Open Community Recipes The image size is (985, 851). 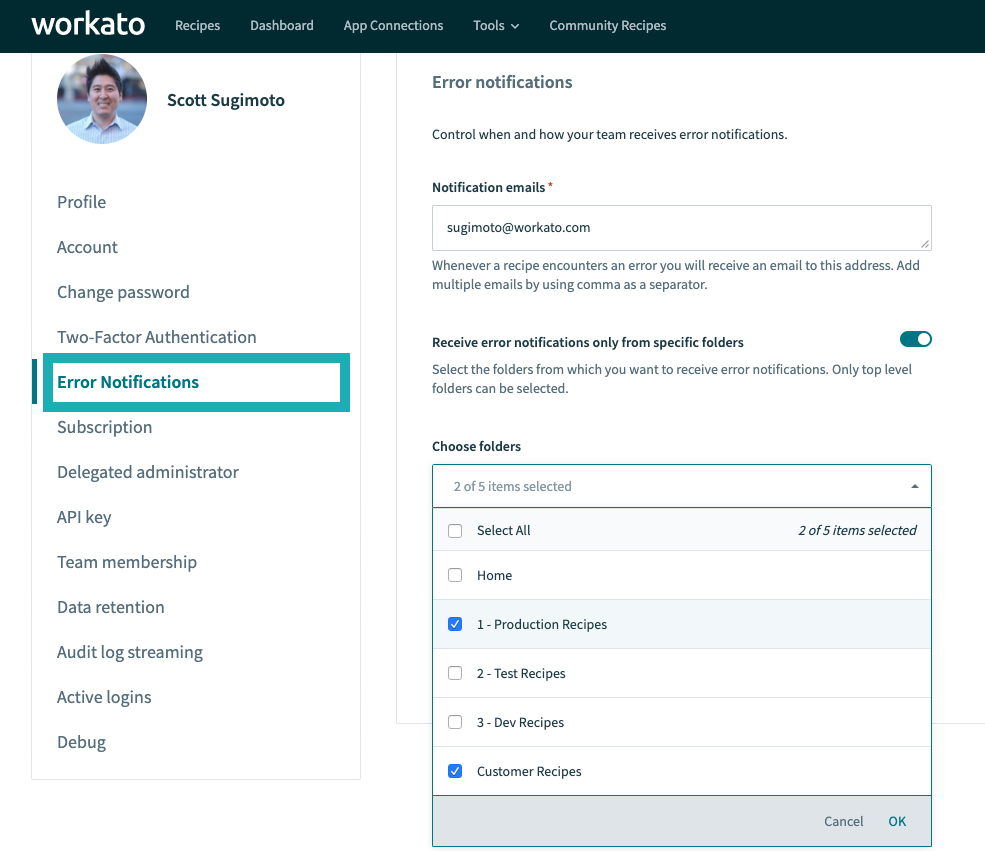[607, 25]
